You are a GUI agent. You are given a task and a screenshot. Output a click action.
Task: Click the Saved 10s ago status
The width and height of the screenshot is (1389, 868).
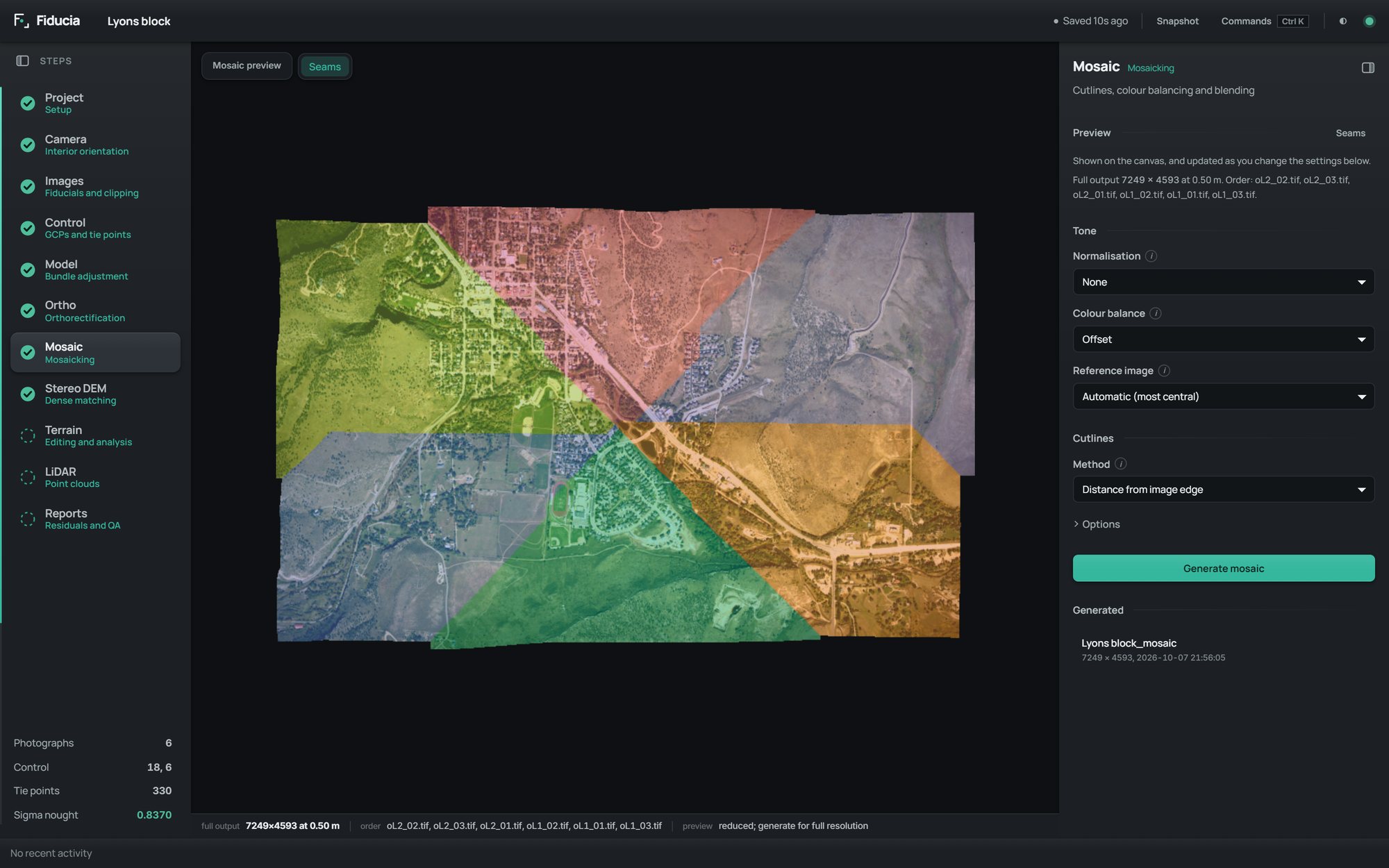tap(1090, 22)
